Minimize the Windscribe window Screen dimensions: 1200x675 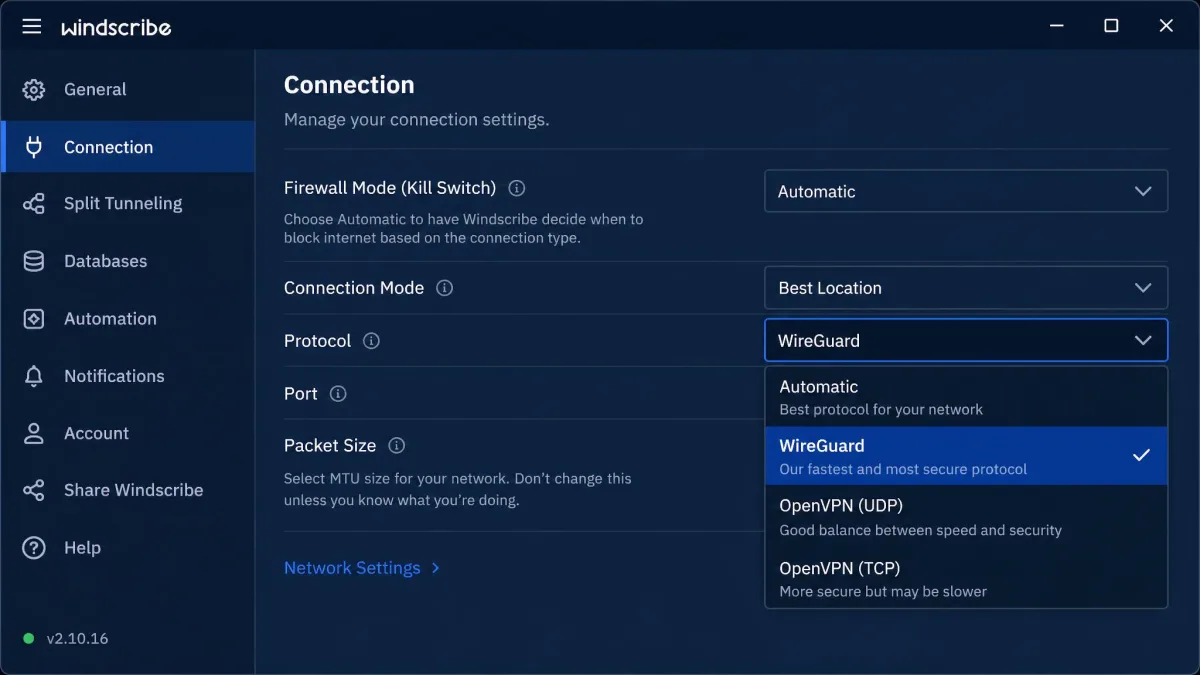point(1056,26)
